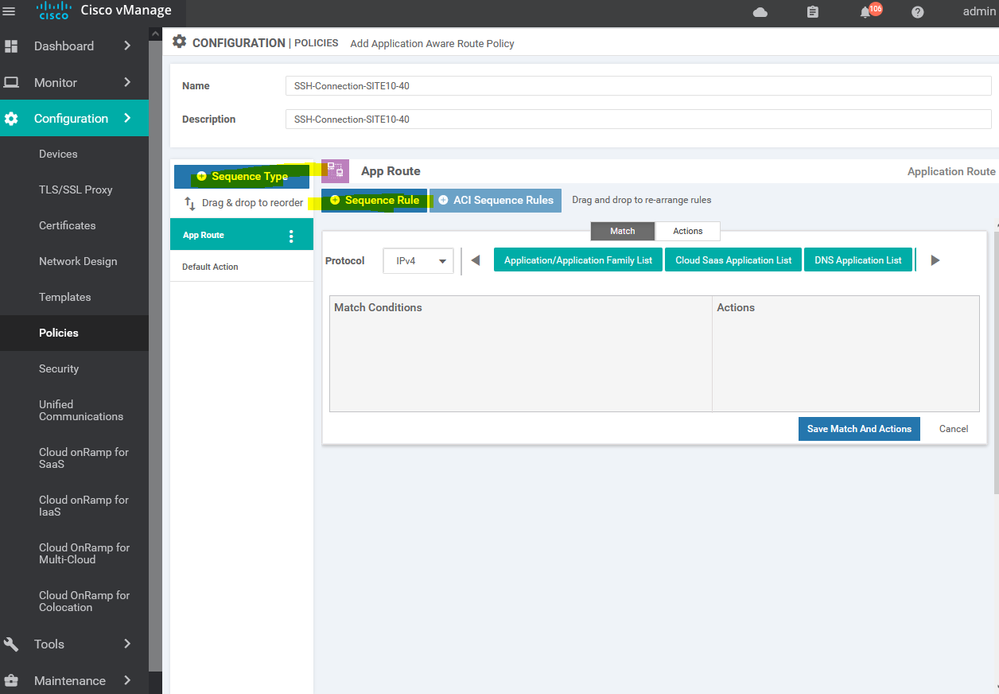The width and height of the screenshot is (999, 694).
Task: Show previous match condition options with left arrow
Action: (x=475, y=260)
